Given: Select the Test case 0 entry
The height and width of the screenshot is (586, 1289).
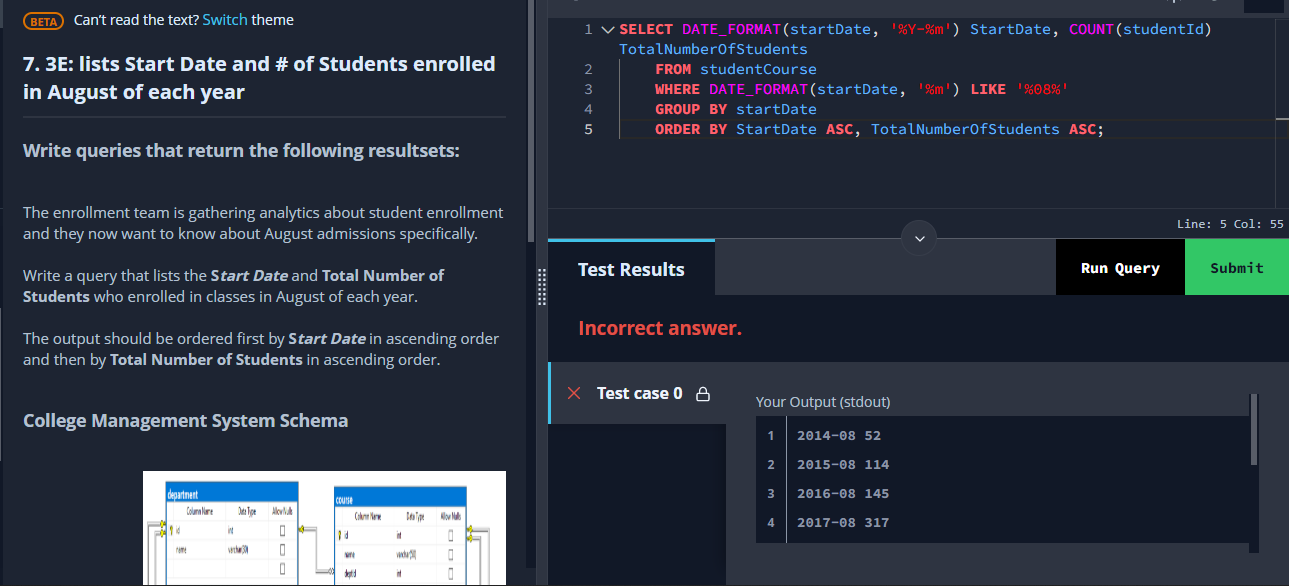Looking at the screenshot, I should point(640,393).
